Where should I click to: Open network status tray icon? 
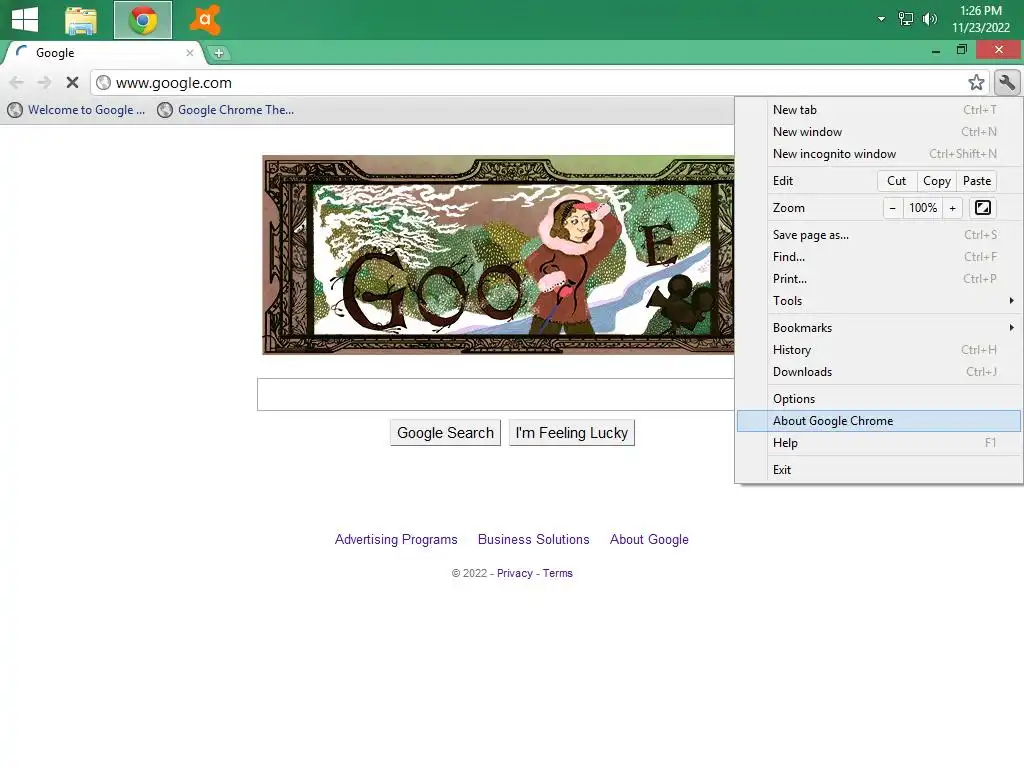point(905,19)
